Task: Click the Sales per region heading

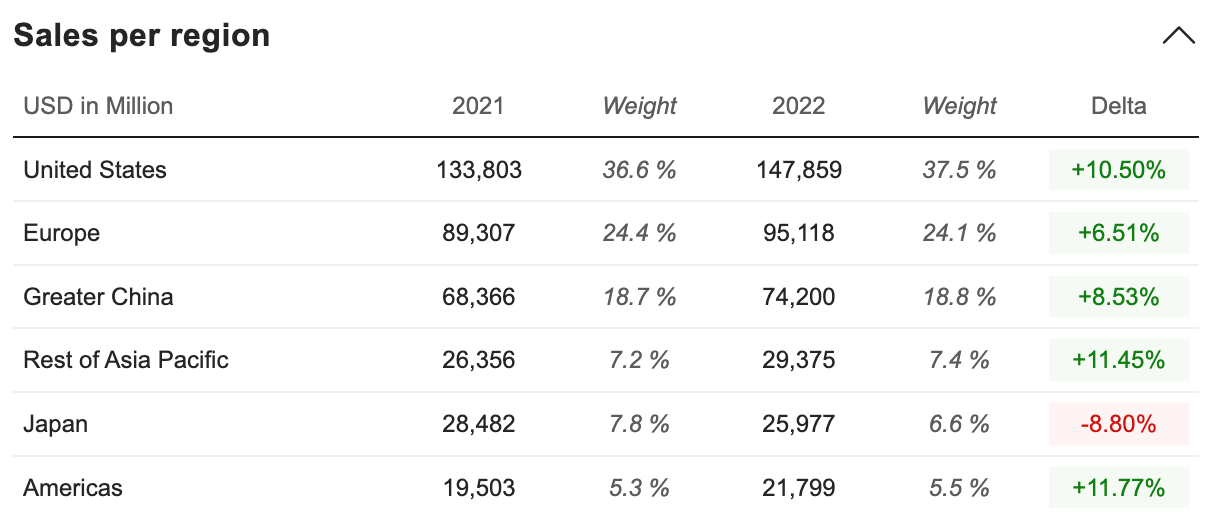Action: 141,36
